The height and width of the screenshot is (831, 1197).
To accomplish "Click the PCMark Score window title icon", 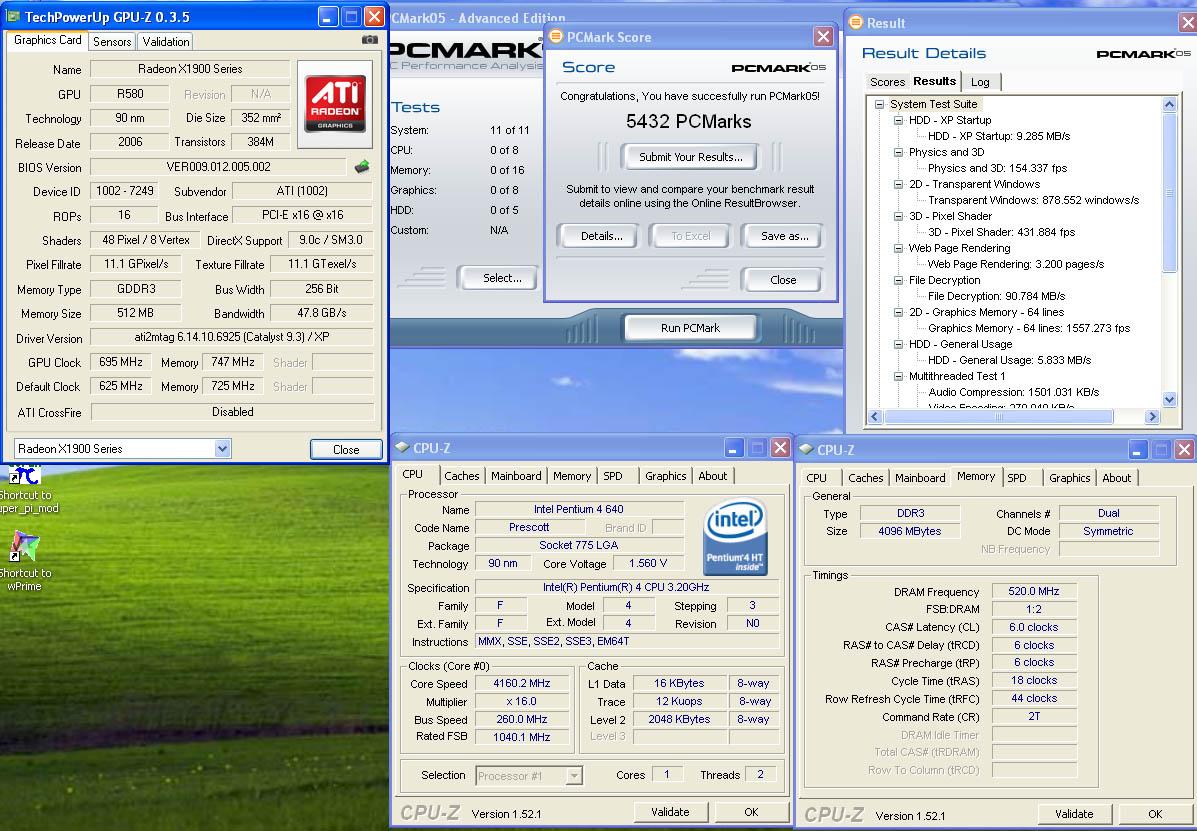I will [x=556, y=37].
